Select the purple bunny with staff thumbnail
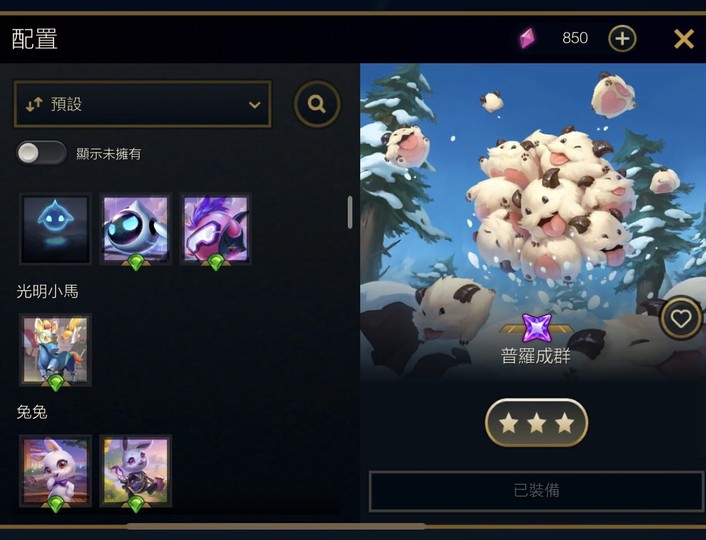The width and height of the screenshot is (706, 540). (x=136, y=471)
